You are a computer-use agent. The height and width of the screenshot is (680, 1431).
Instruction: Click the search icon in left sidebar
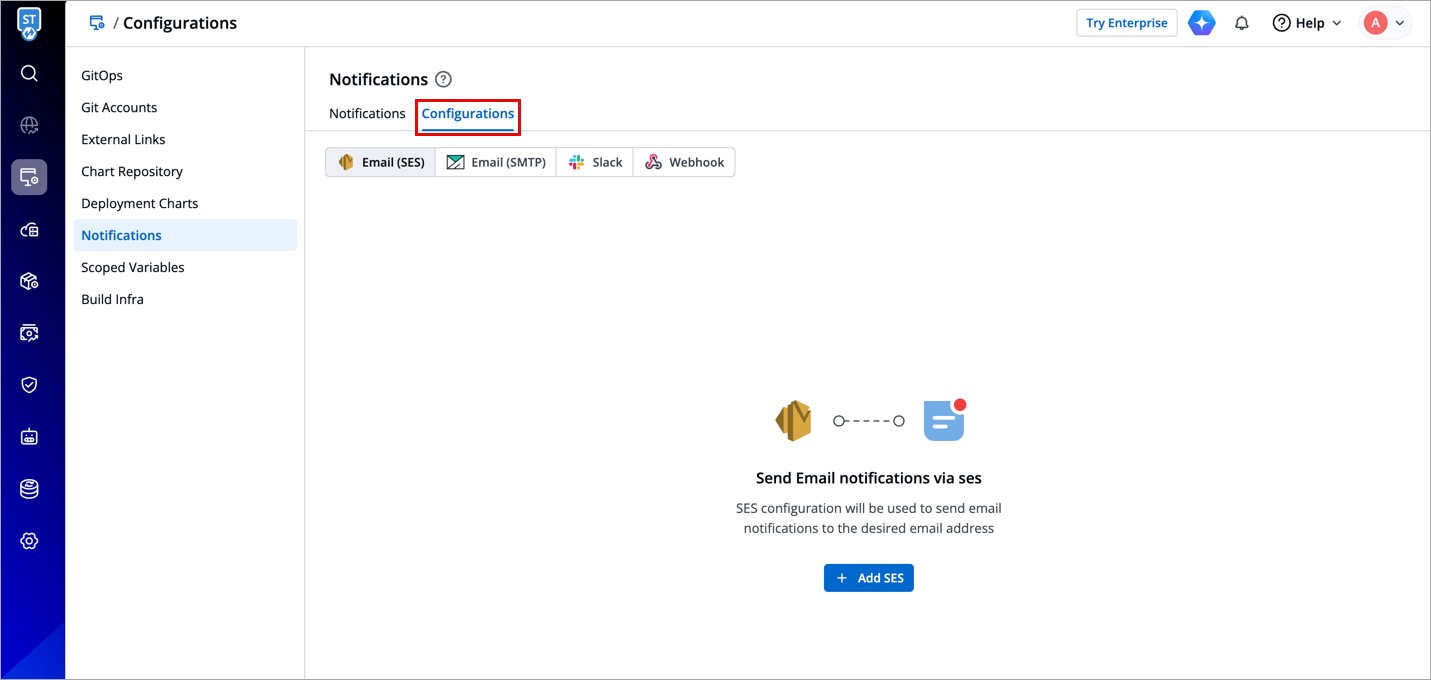tap(29, 73)
